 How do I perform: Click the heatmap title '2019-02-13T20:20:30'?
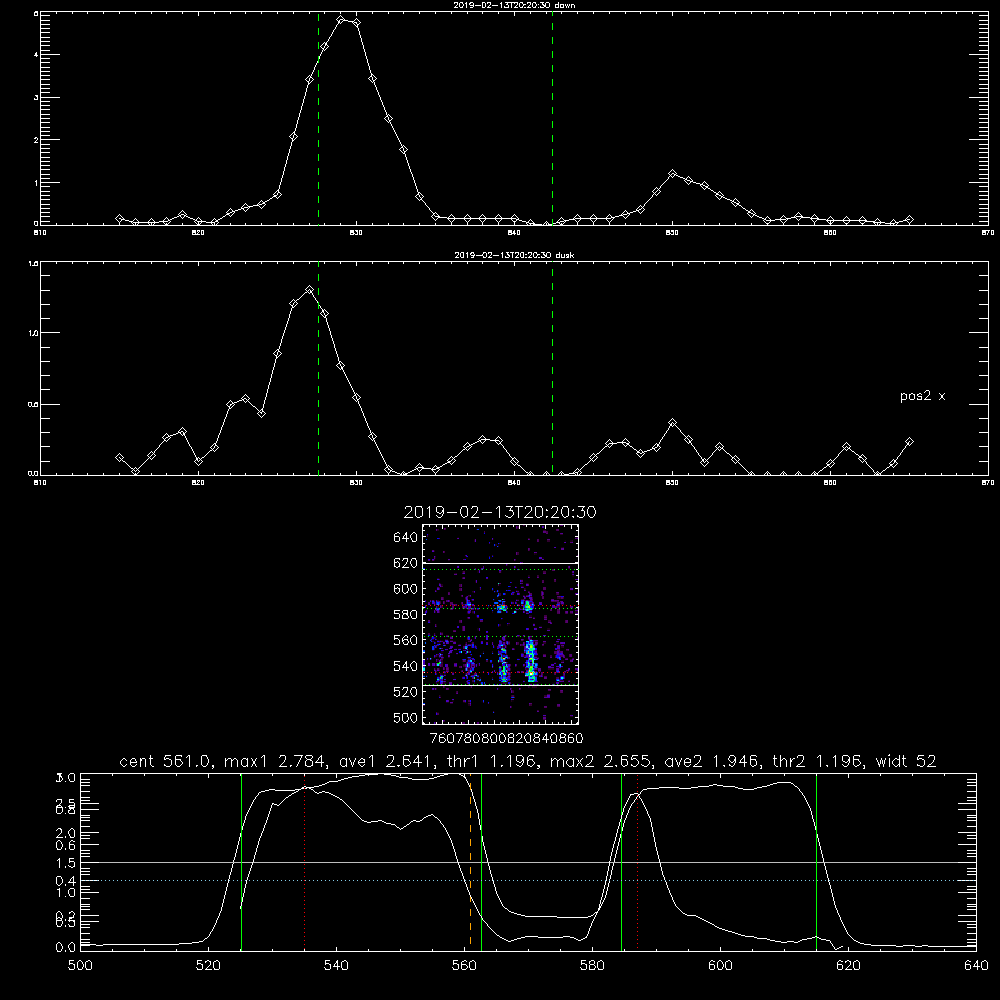pyautogui.click(x=500, y=512)
